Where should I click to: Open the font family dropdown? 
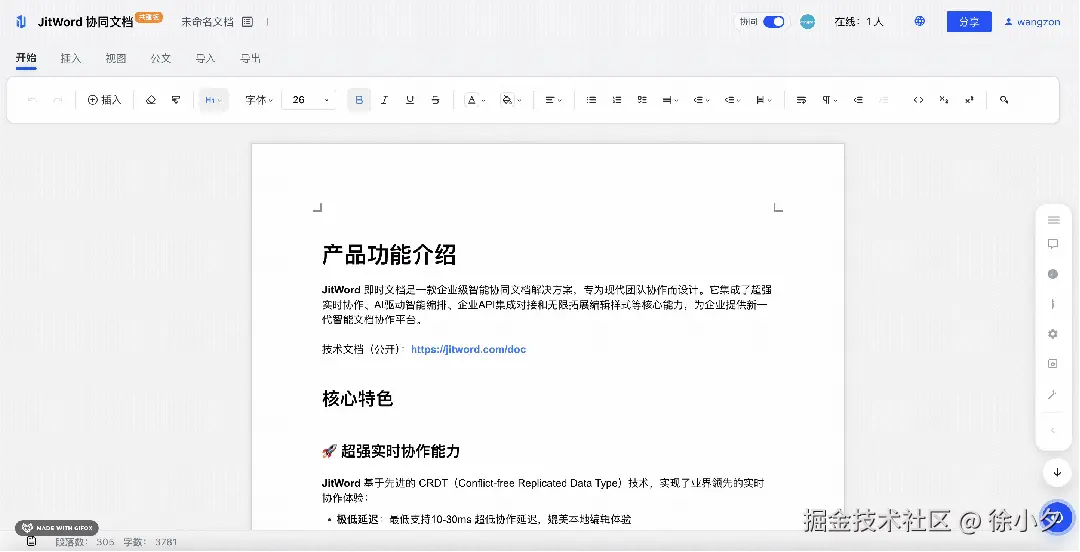pyautogui.click(x=259, y=100)
